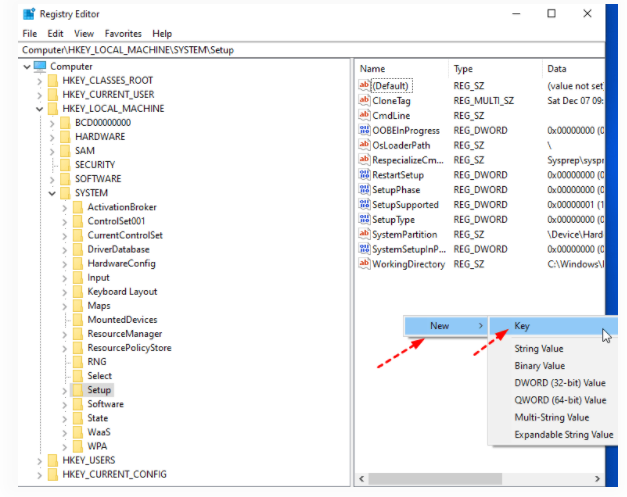The height and width of the screenshot is (497, 627).
Task: Click the string icon beside CloneTag
Action: (x=364, y=100)
